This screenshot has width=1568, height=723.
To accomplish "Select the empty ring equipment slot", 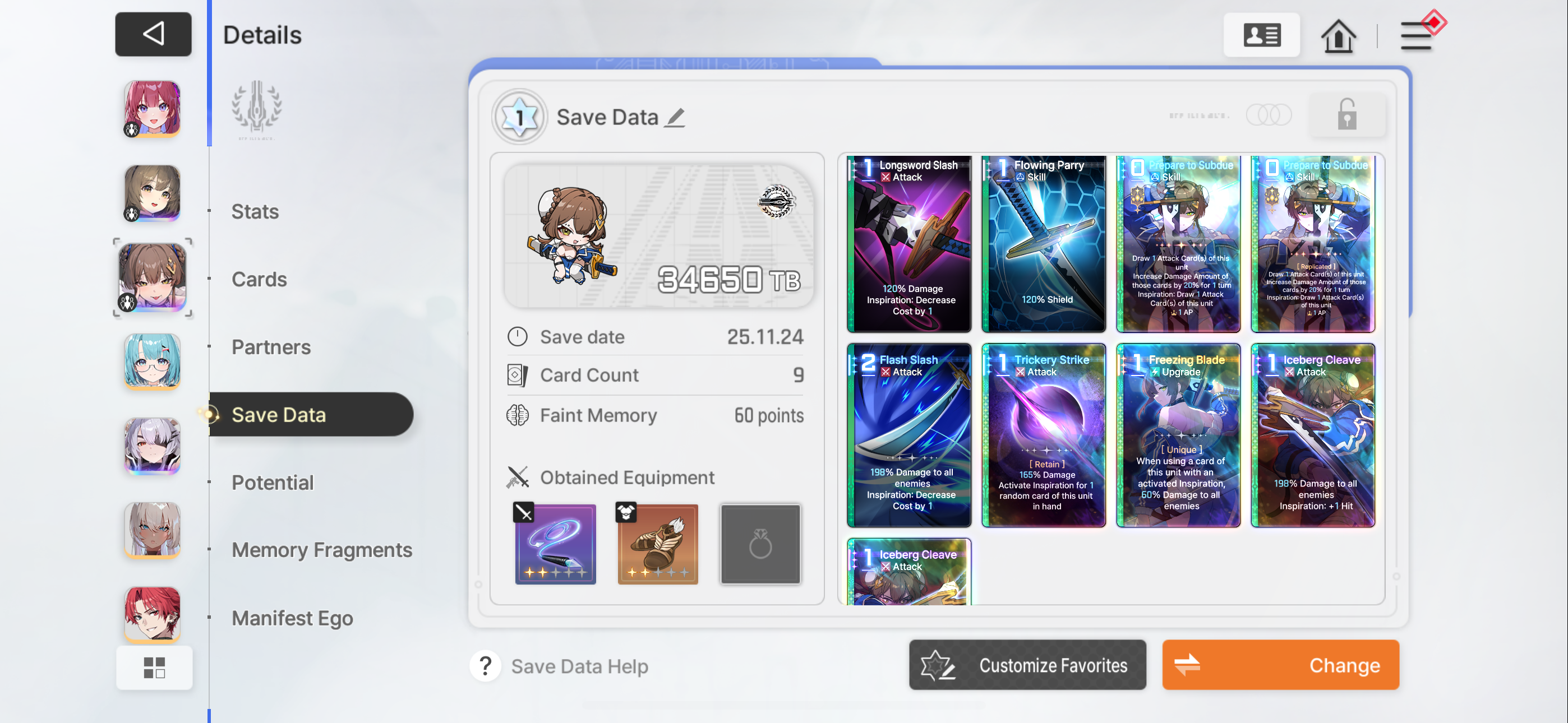I will 760,544.
